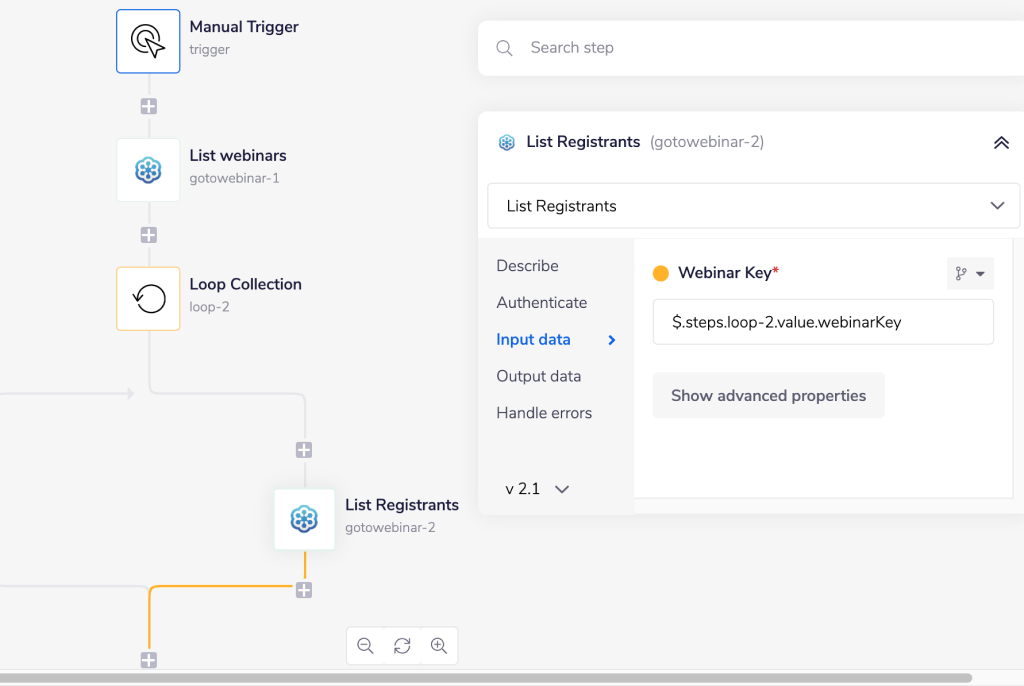Add step below List webinars
Viewport: 1024px width, 686px height.
pyautogui.click(x=148, y=235)
